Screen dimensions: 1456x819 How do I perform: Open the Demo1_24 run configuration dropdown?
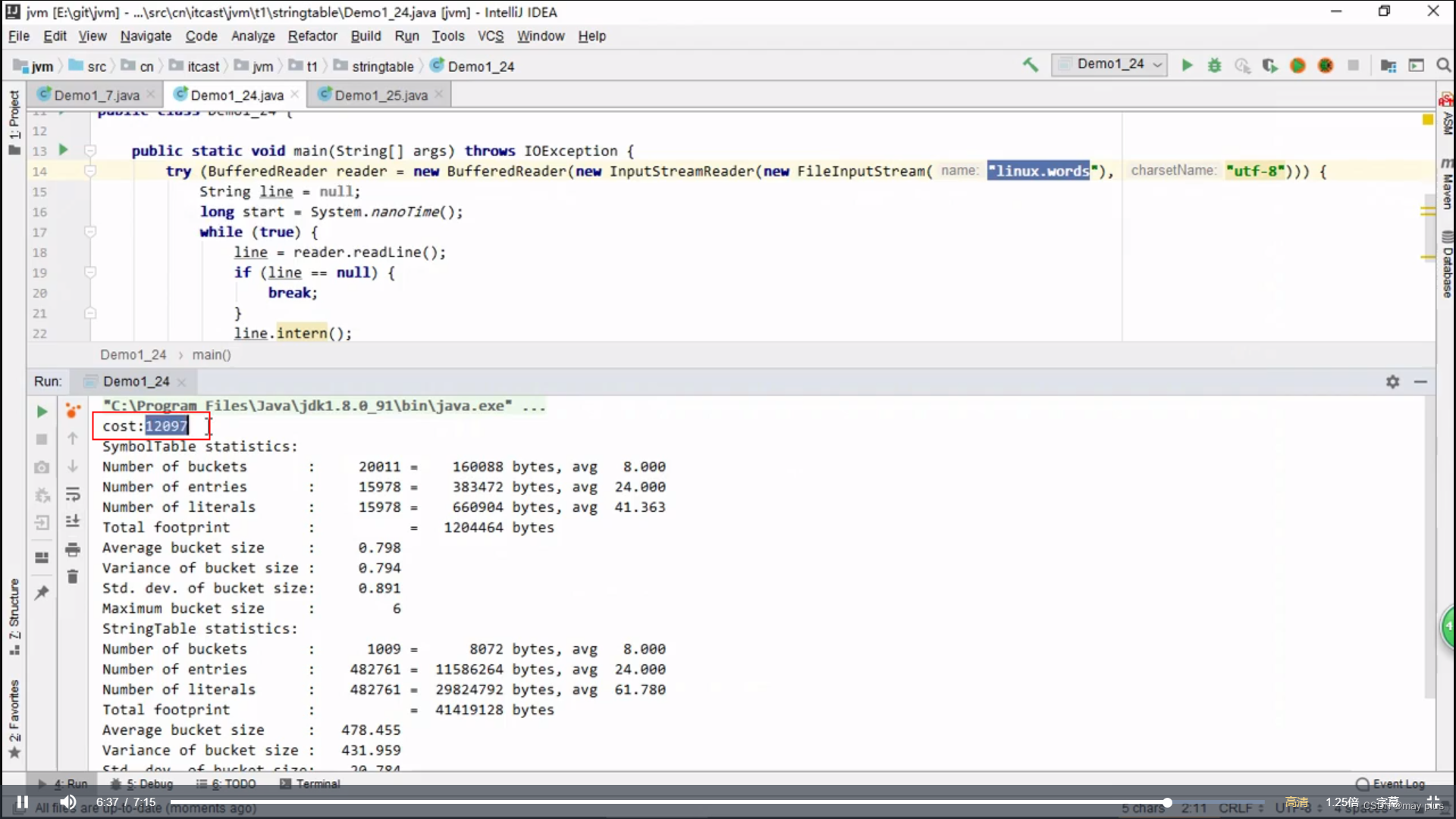pos(1110,64)
